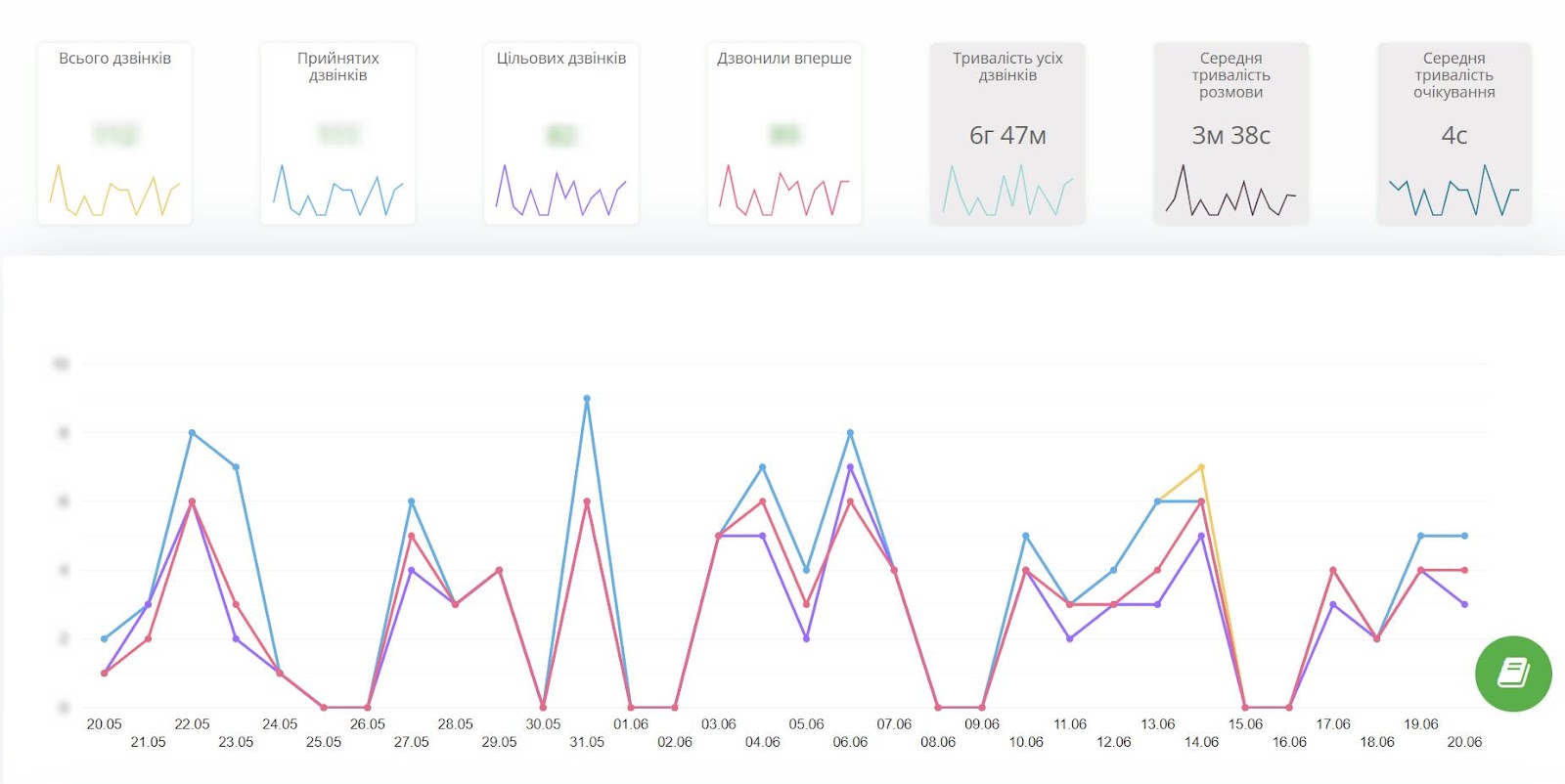The width and height of the screenshot is (1565, 784).
Task: Click the 17.06 x-axis date label
Action: pyautogui.click(x=1333, y=724)
